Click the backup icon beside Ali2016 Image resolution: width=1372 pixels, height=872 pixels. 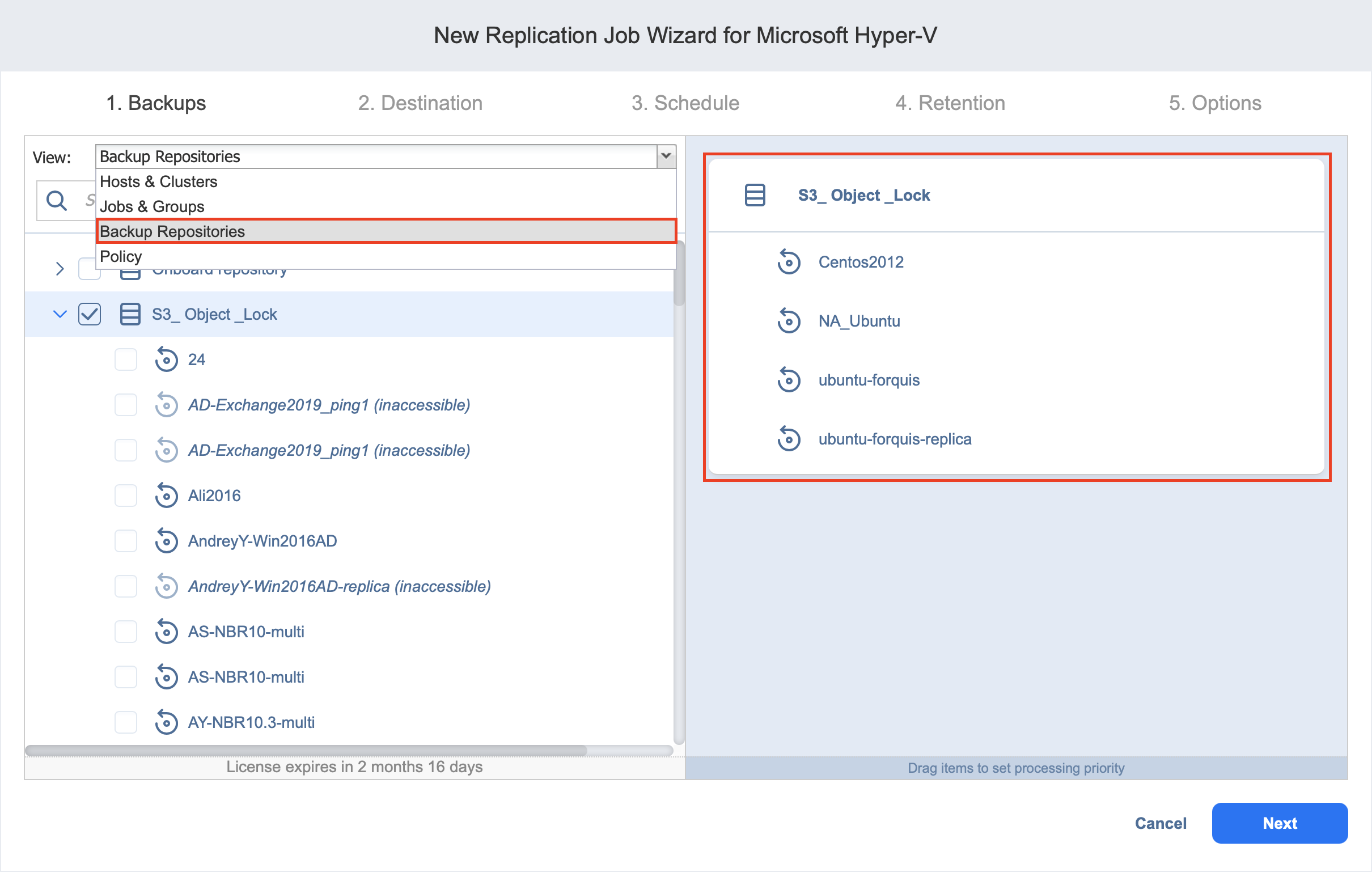pyautogui.click(x=166, y=496)
